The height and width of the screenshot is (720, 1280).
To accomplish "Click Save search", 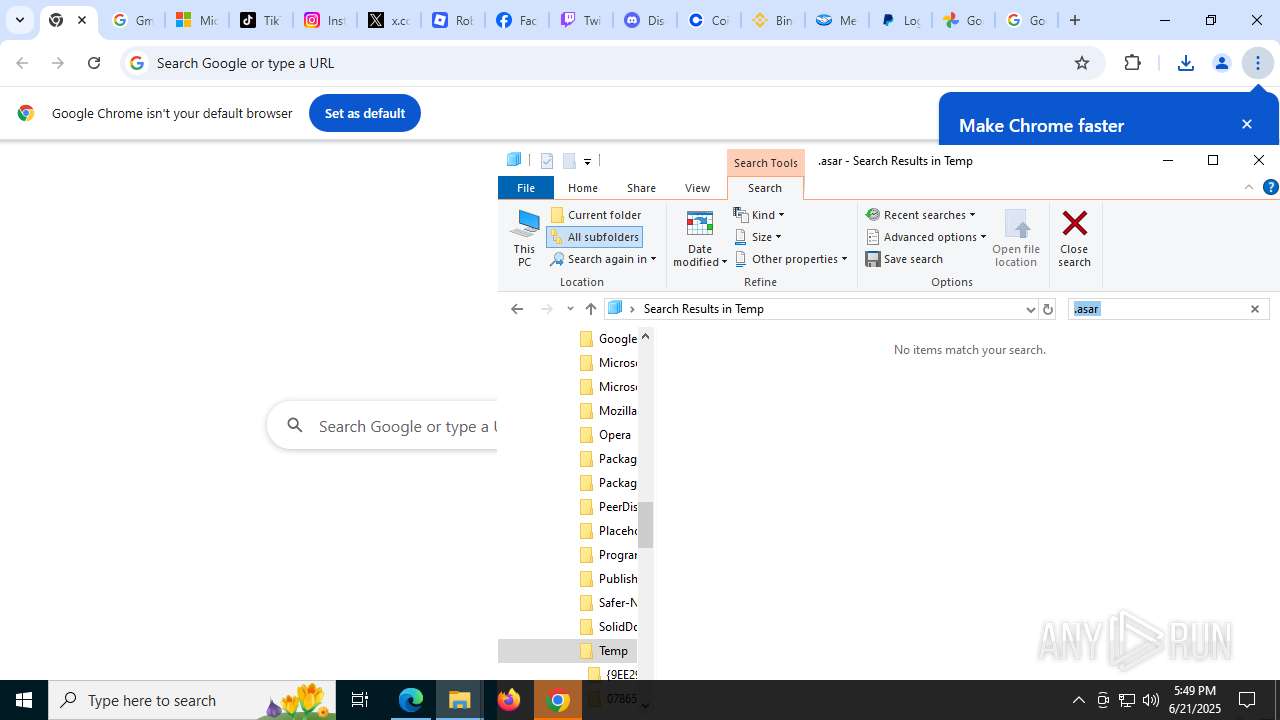I will point(904,259).
